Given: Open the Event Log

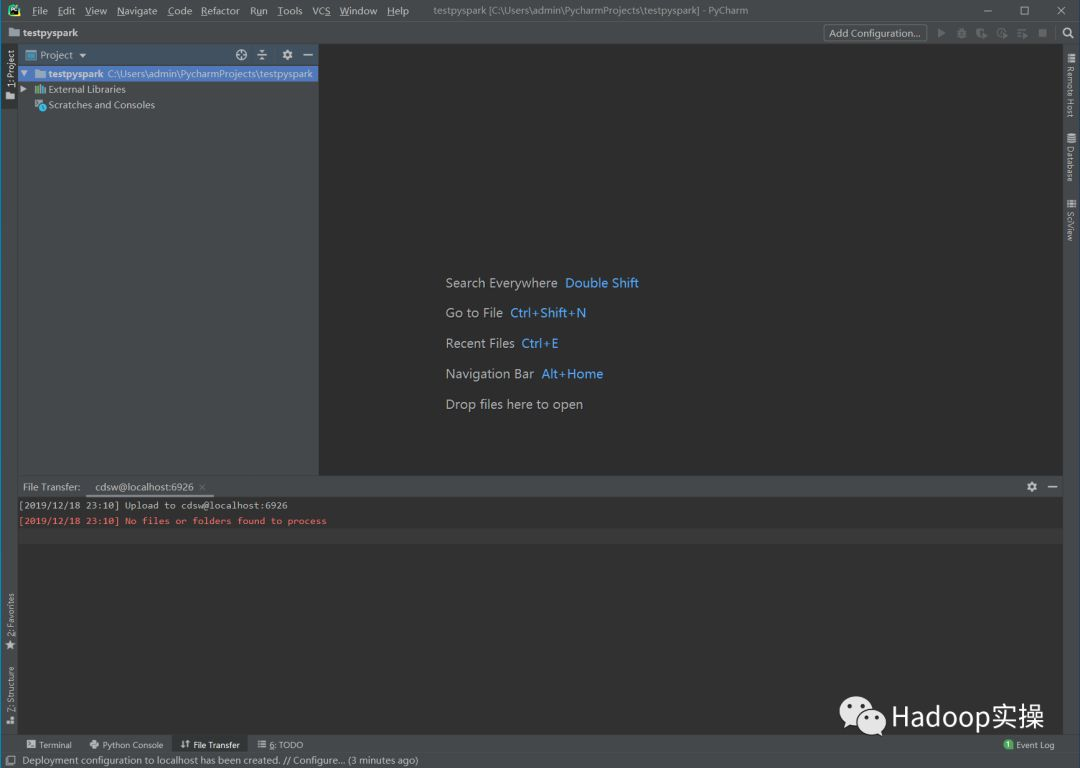Looking at the screenshot, I should (x=1029, y=745).
